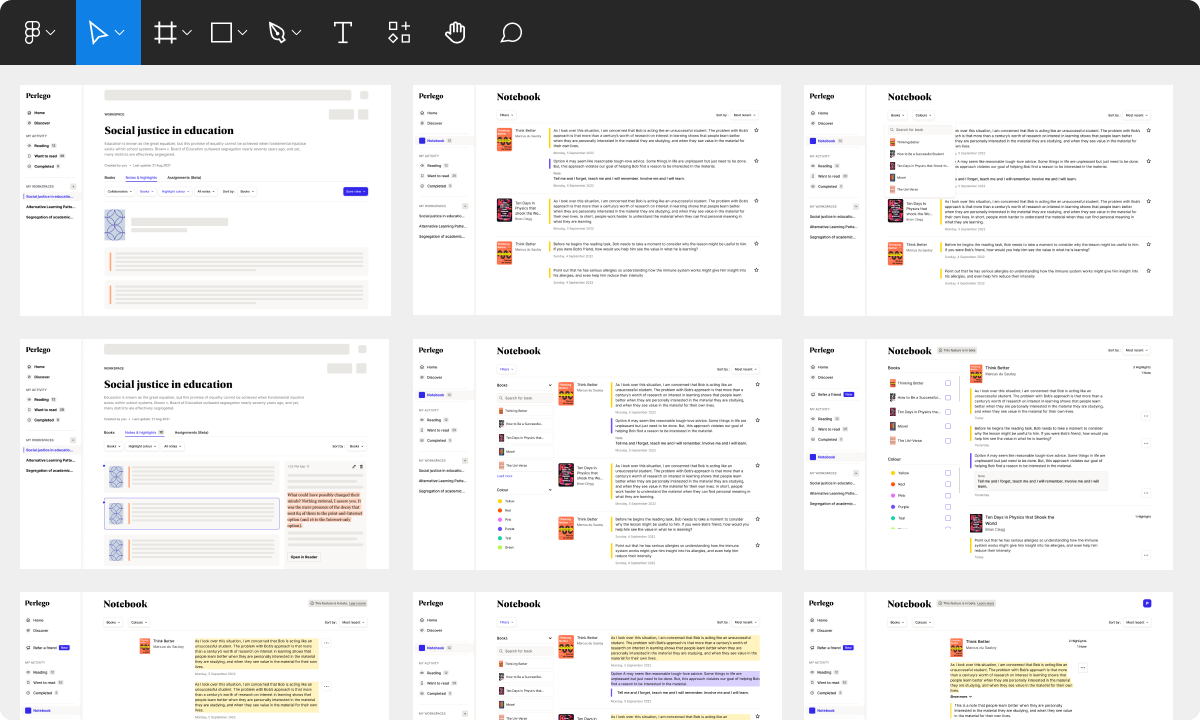Select the Hand tool
Image resolution: width=1200 pixels, height=720 pixels.
coord(455,32)
